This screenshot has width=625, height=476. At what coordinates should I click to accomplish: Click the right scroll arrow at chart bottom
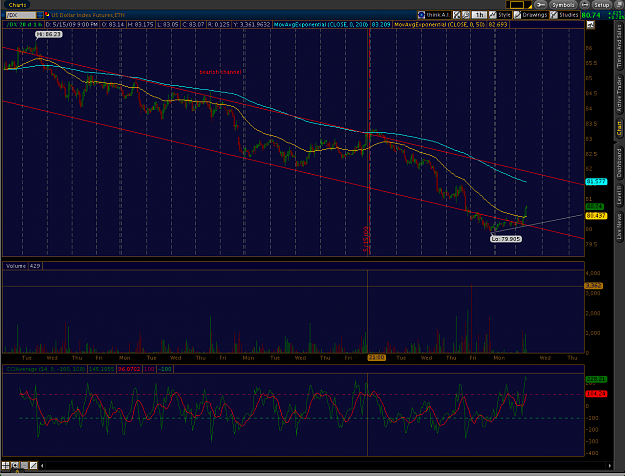609,465
